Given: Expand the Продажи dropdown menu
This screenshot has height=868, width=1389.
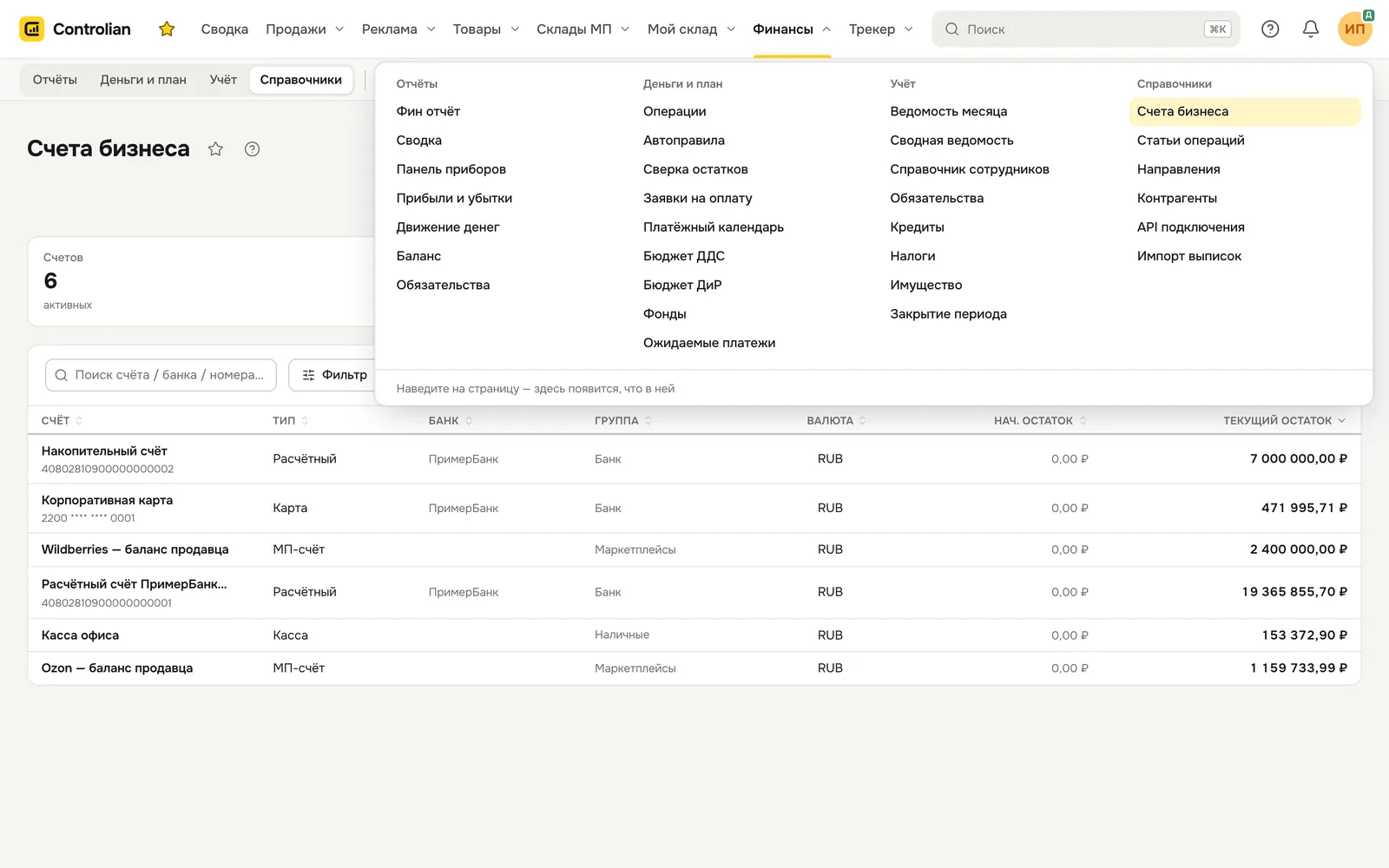Looking at the screenshot, I should (x=305, y=30).
